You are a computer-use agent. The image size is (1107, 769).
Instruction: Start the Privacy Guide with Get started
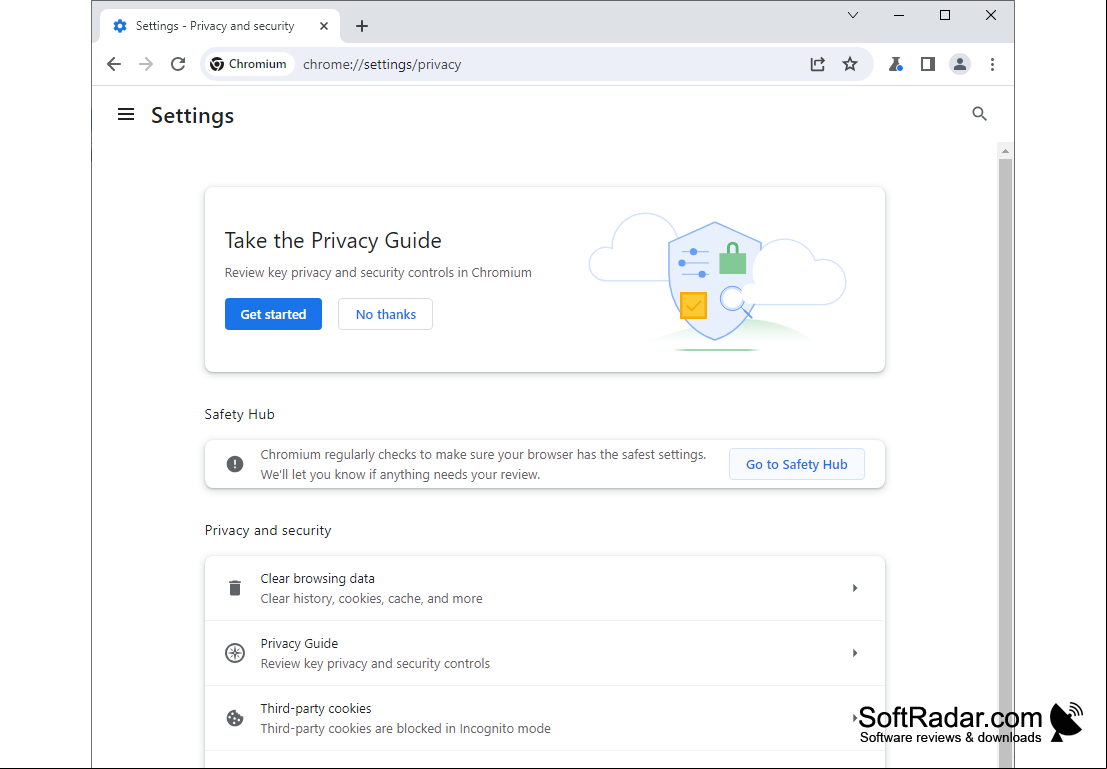[273, 314]
